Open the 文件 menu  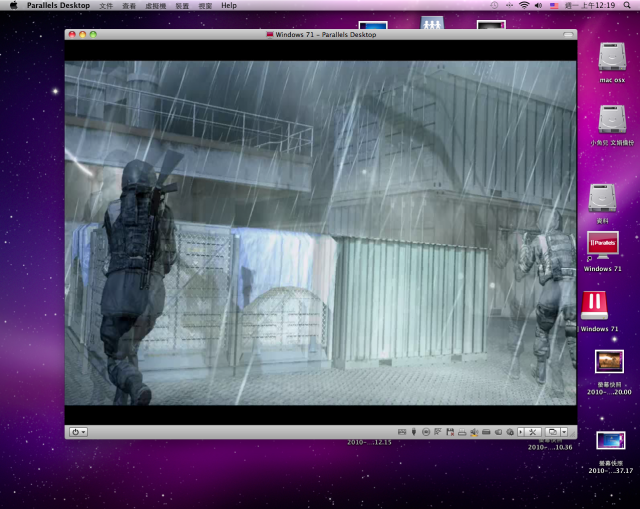click(x=106, y=6)
